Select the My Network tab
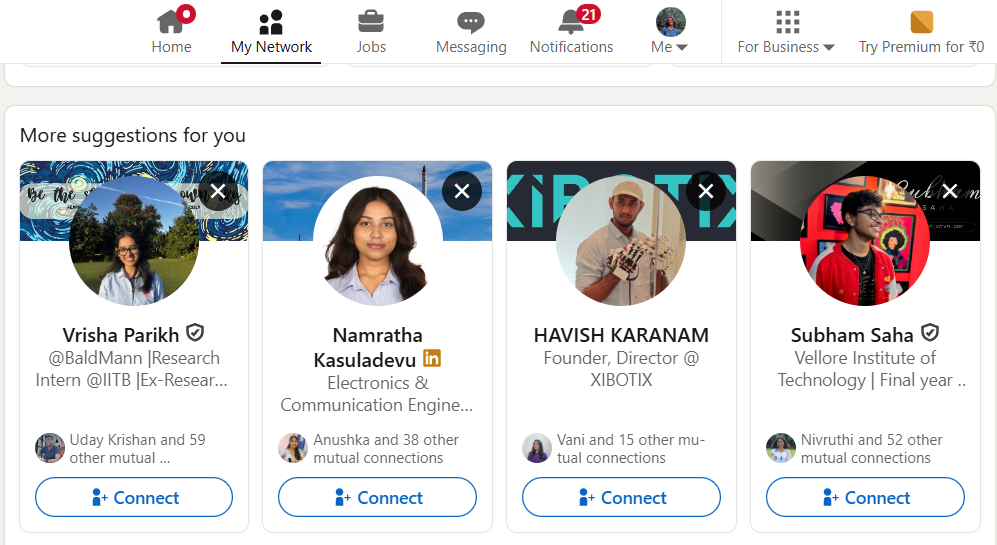This screenshot has height=545, width=997. 271,32
